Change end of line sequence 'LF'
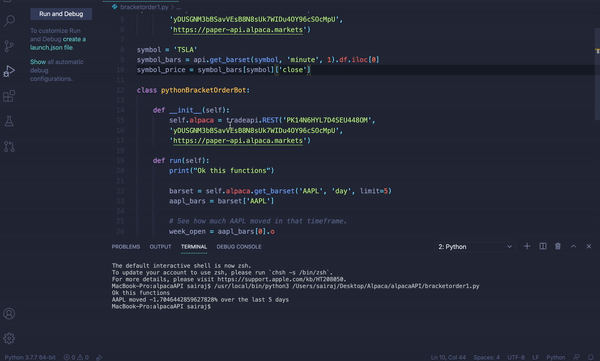 pyautogui.click(x=535, y=357)
